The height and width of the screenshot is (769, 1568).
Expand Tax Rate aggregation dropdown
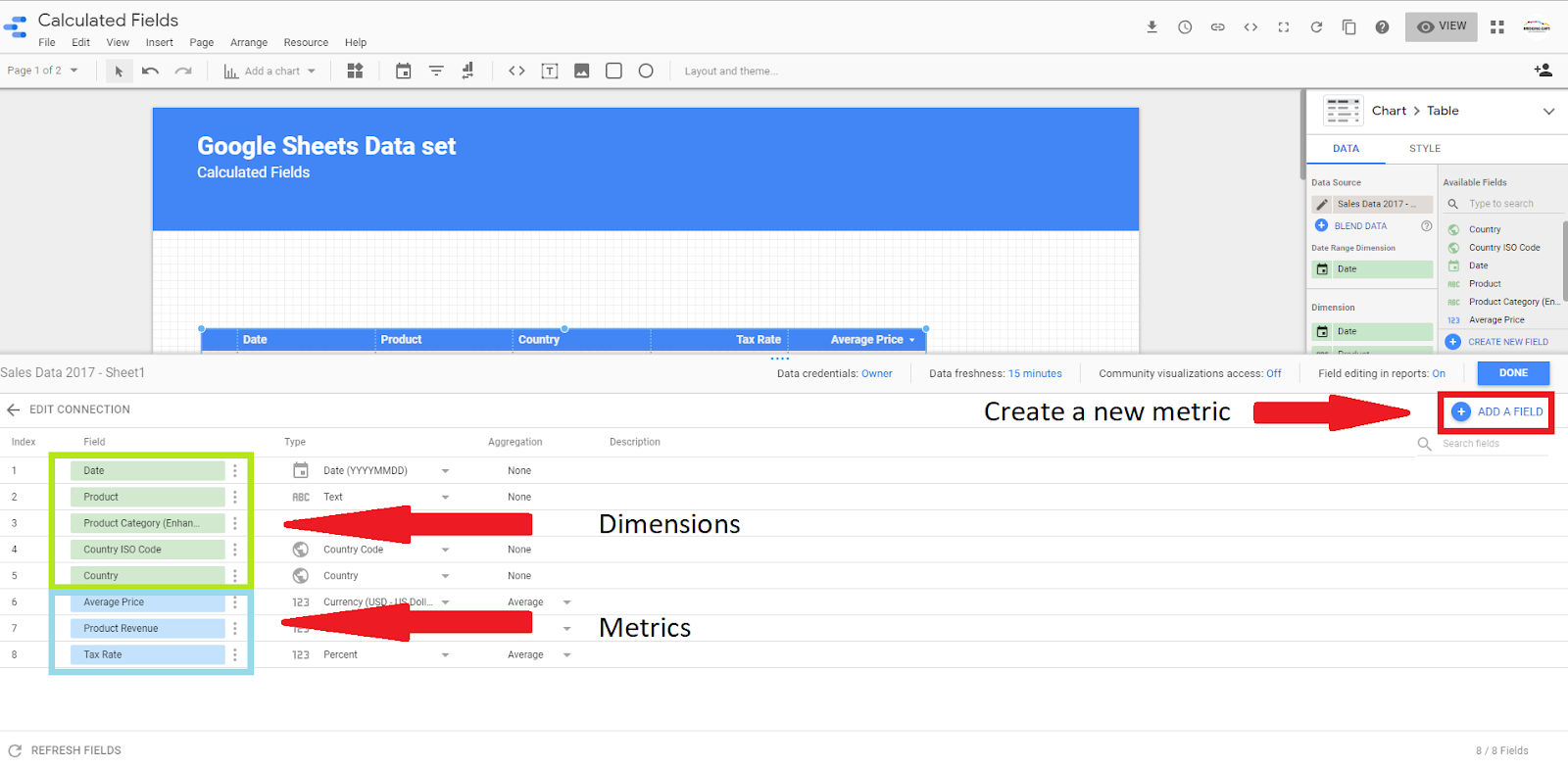click(566, 655)
